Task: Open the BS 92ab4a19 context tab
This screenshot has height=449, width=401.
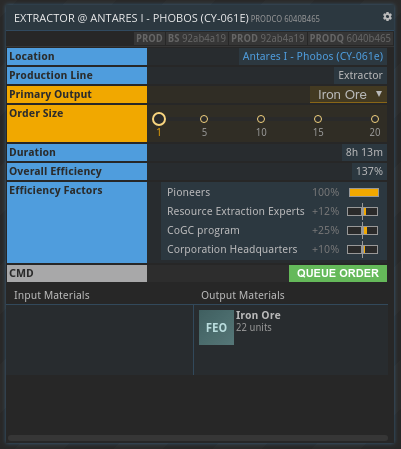Action: 197,38
